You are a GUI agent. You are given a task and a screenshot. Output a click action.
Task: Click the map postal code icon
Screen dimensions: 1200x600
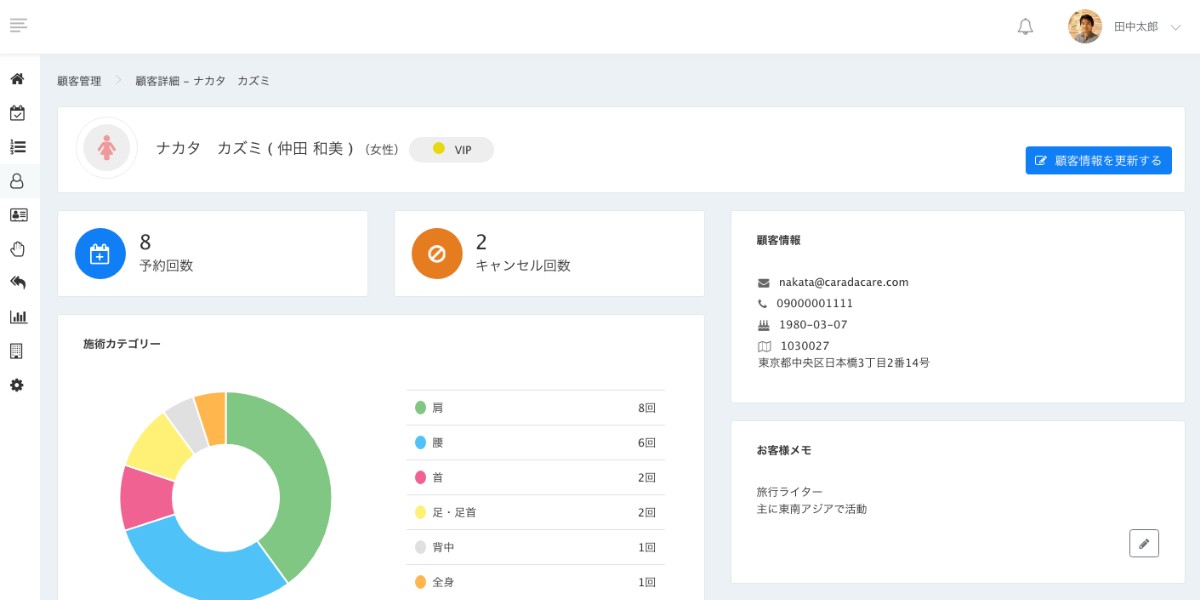coord(764,346)
